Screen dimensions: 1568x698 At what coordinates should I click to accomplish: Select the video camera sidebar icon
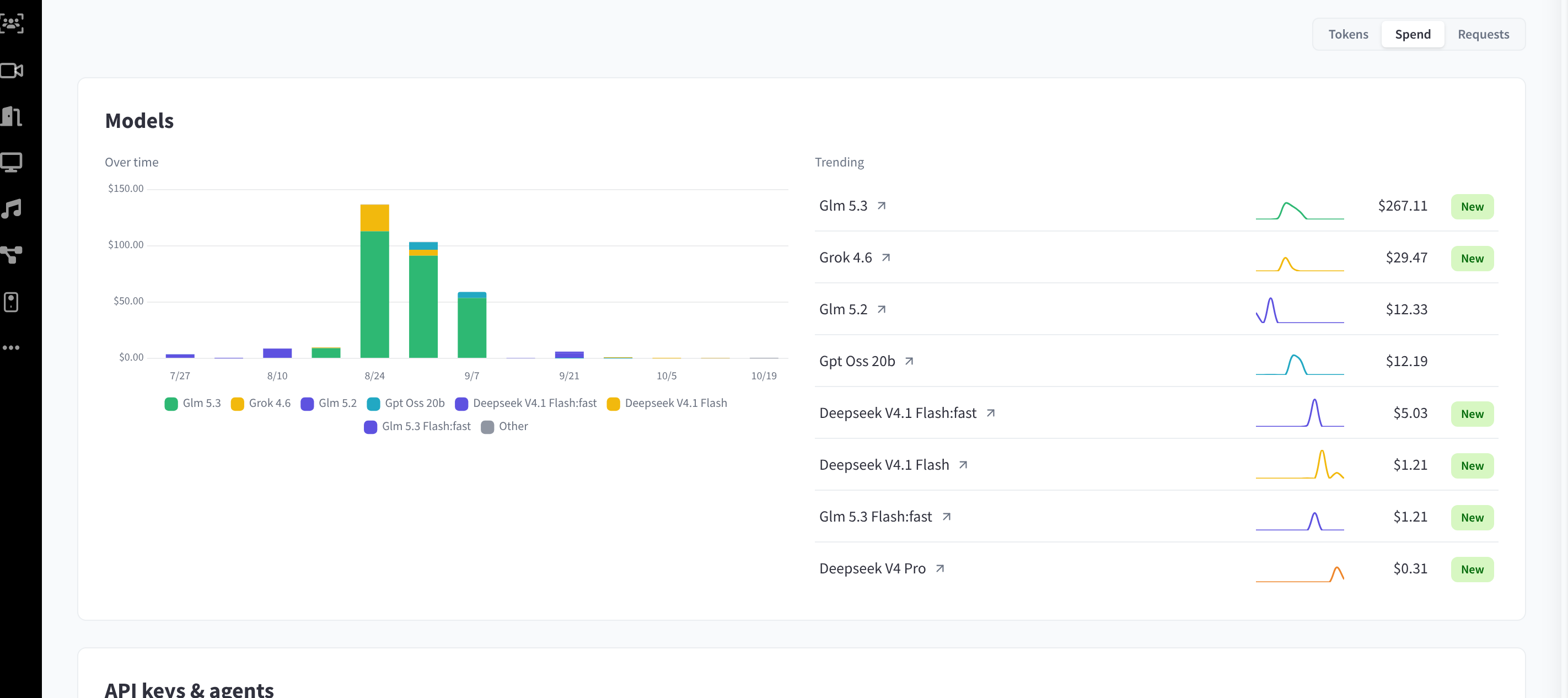12,70
